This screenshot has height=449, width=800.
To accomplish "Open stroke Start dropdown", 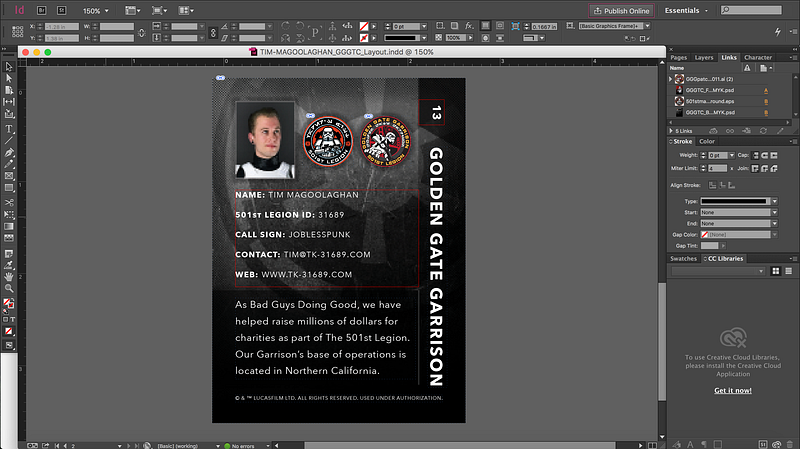I will coord(774,212).
